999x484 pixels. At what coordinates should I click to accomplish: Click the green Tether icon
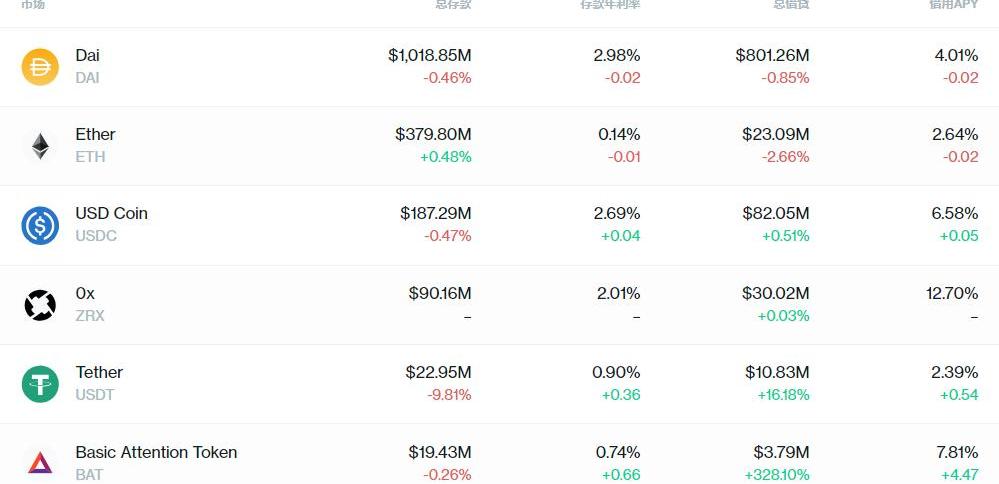[41, 384]
